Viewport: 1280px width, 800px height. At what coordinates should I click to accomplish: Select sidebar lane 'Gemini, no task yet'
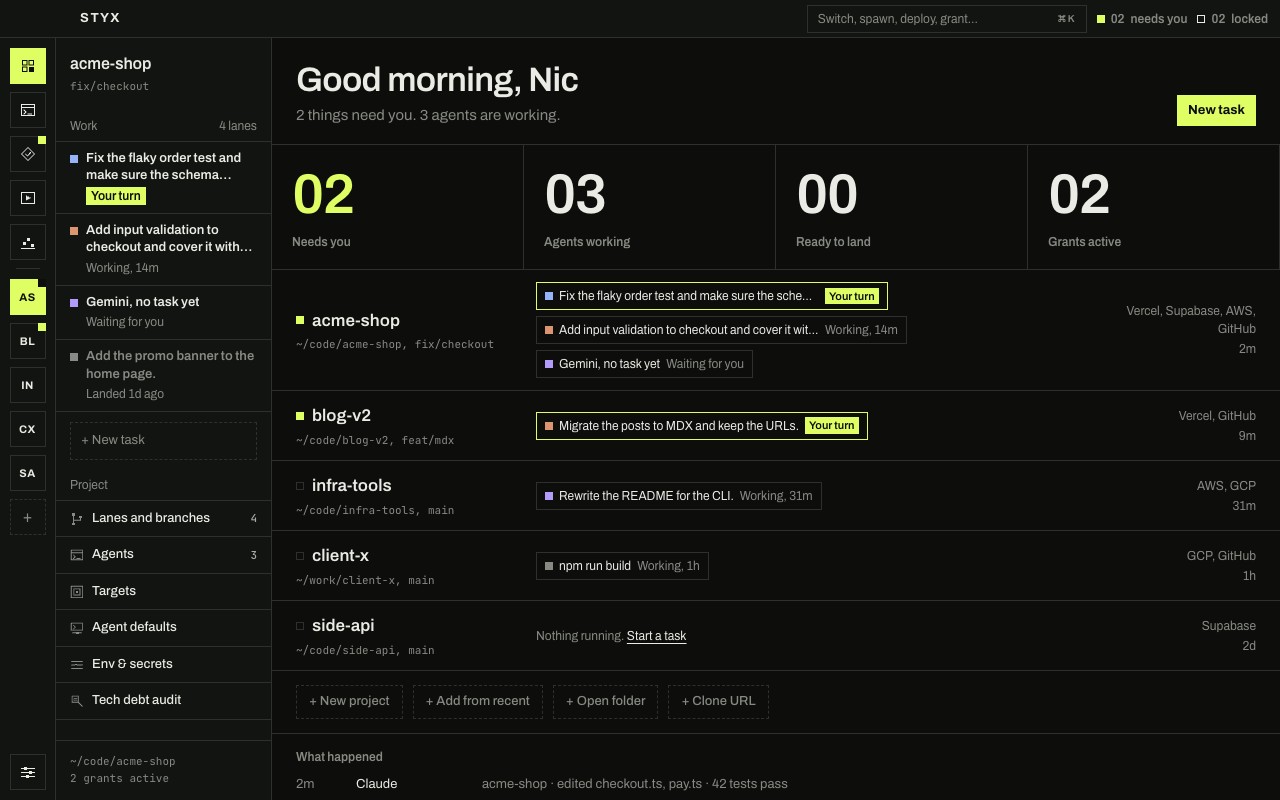[164, 312]
